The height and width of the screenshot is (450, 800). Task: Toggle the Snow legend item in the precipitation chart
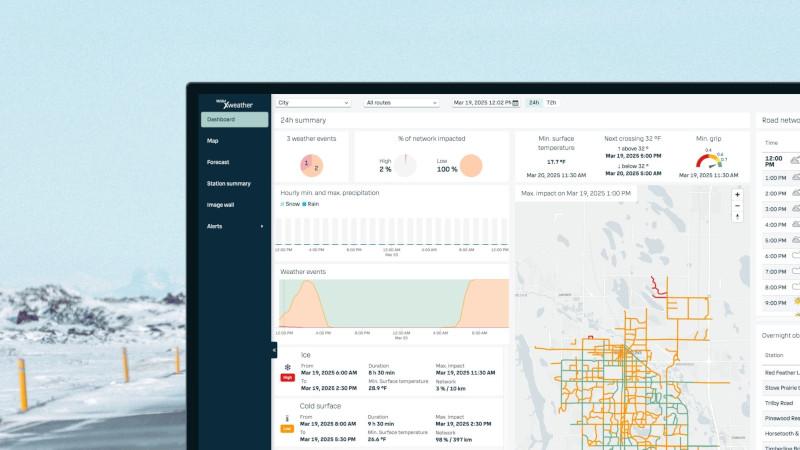point(290,204)
